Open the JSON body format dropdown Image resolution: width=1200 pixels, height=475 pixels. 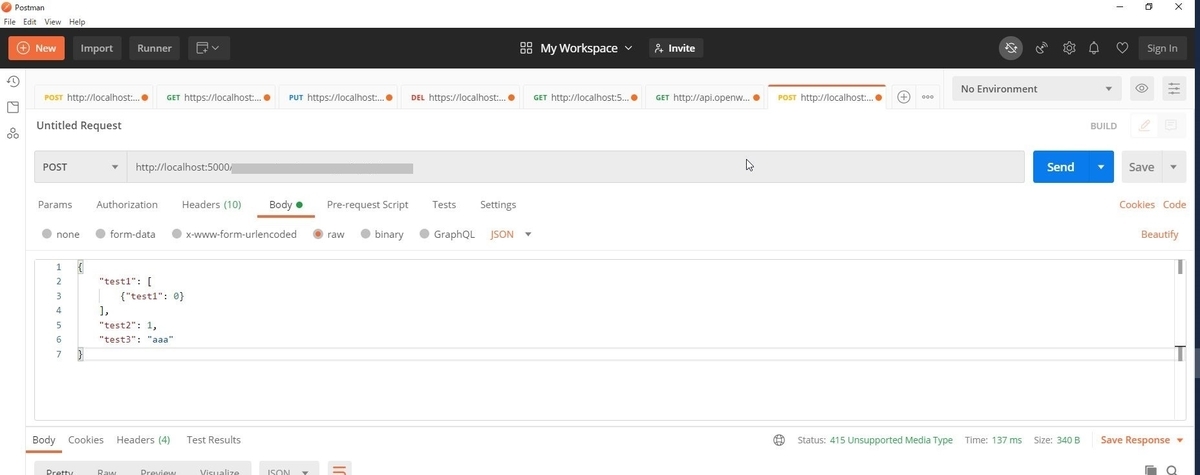click(x=511, y=234)
